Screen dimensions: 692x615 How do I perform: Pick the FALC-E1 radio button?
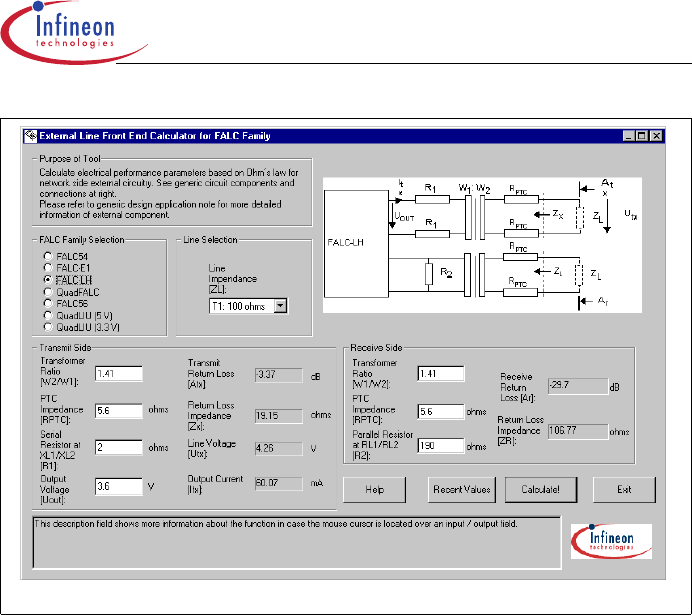click(47, 269)
